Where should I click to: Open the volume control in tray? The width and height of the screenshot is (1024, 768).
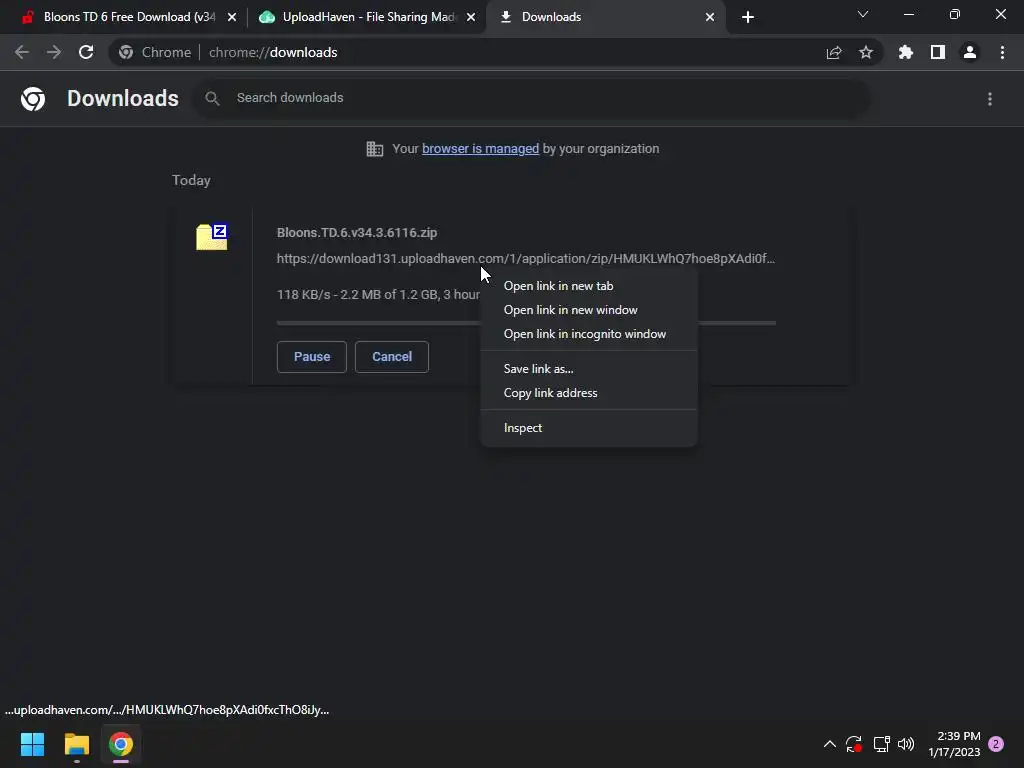tap(906, 744)
